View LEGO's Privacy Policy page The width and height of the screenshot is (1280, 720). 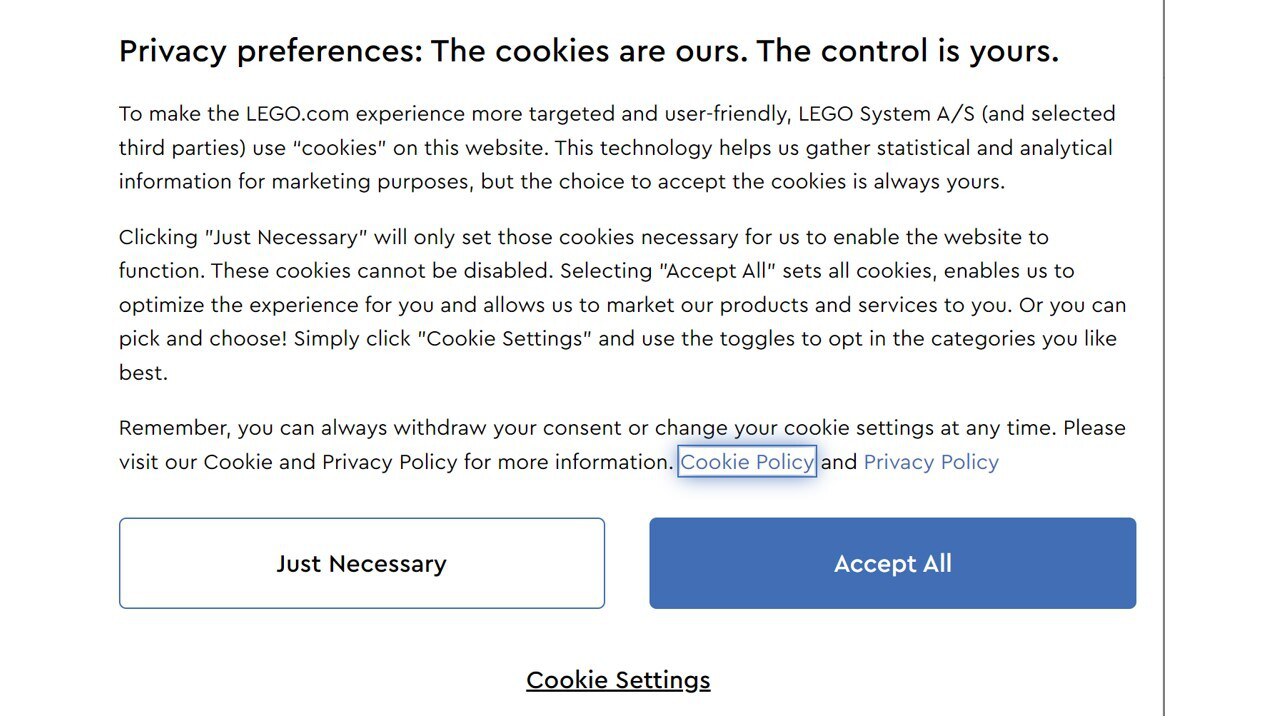coord(931,461)
